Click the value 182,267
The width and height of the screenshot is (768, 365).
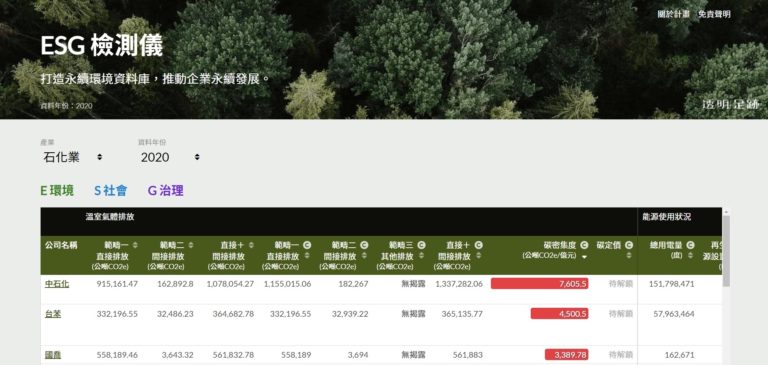(x=353, y=284)
